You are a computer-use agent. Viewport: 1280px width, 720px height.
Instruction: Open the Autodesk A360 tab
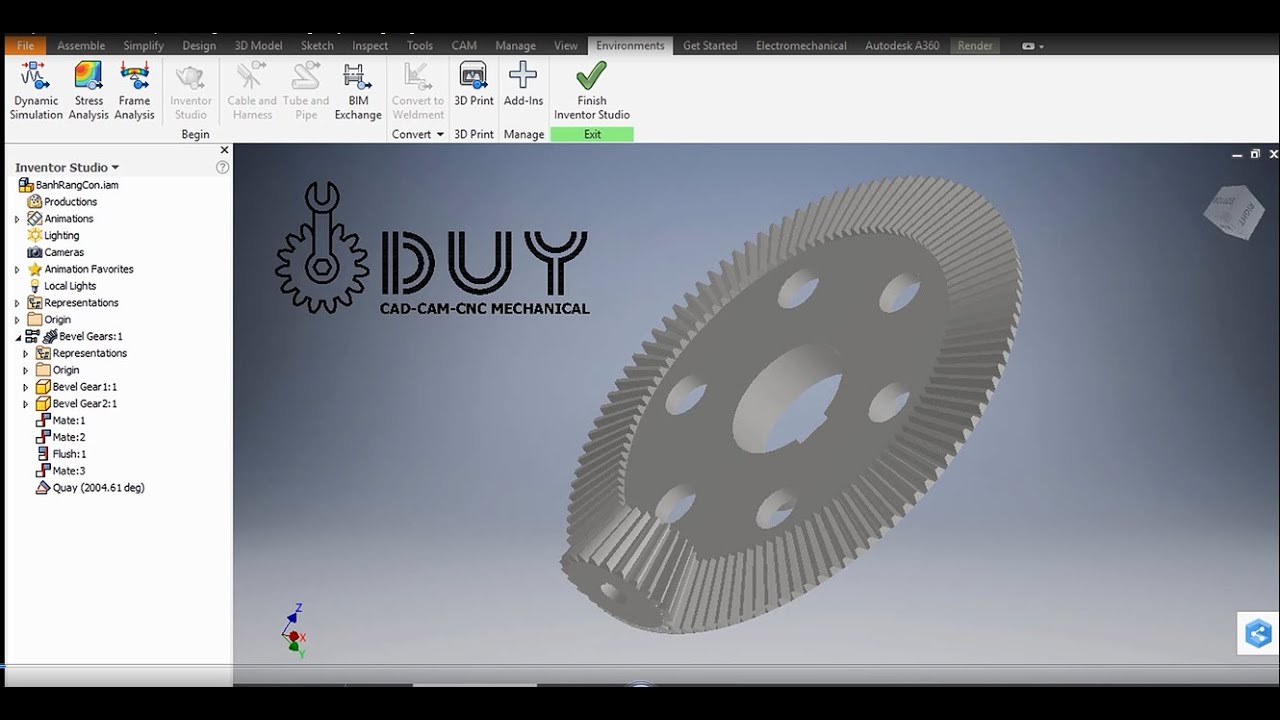tap(902, 45)
